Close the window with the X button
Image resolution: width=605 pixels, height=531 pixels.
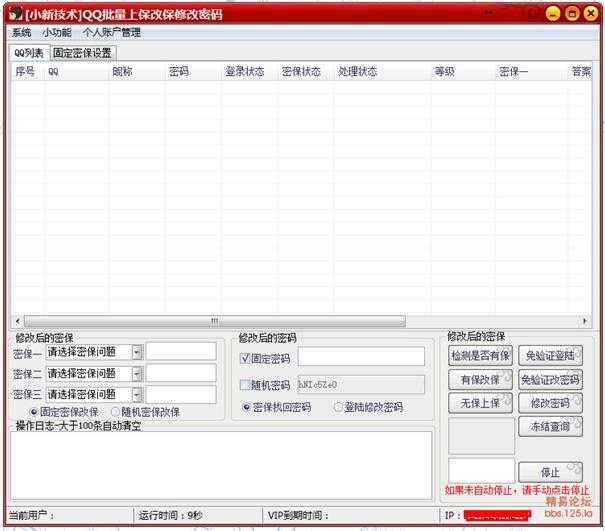591,14
